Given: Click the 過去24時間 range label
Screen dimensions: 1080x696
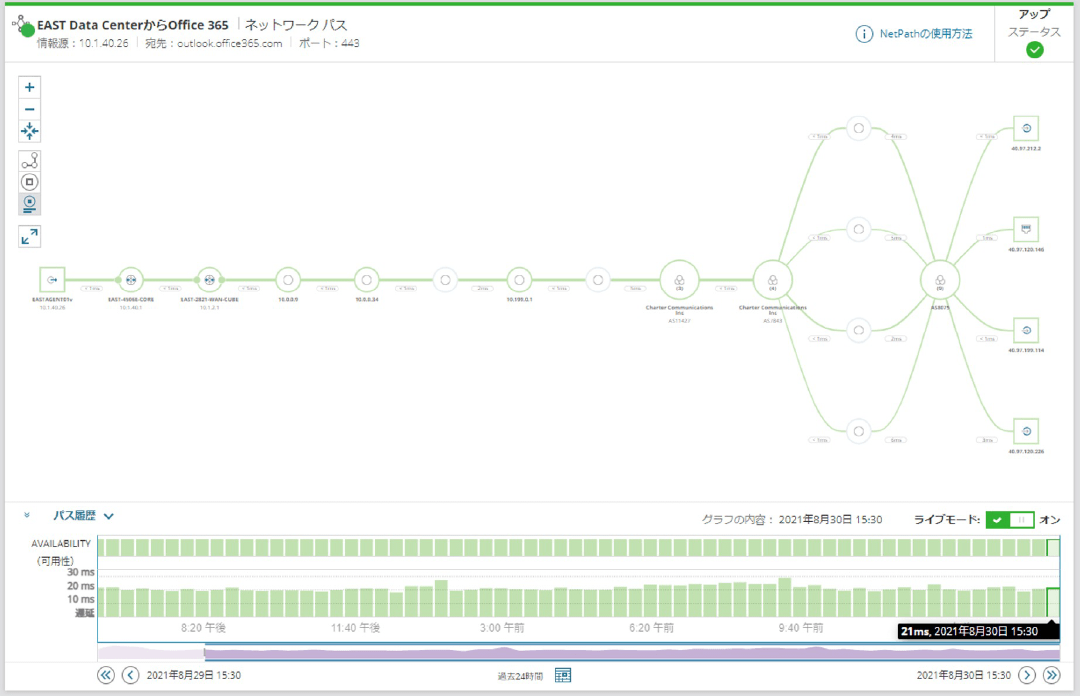Looking at the screenshot, I should pyautogui.click(x=520, y=676).
